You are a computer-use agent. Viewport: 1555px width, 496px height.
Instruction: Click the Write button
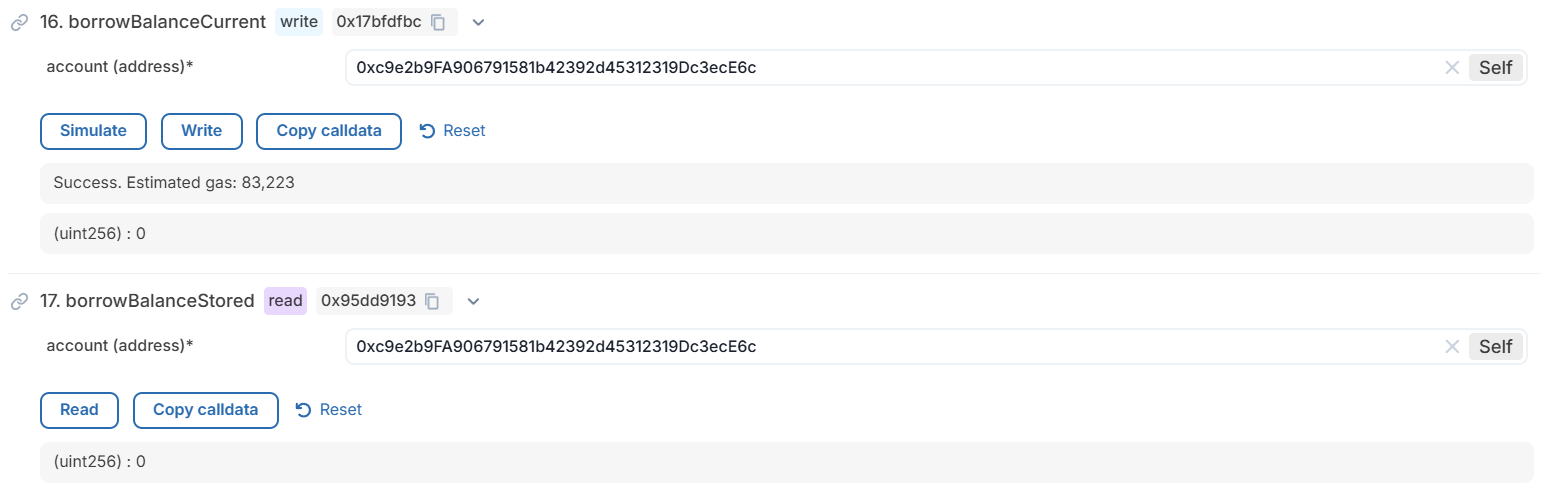pos(201,131)
